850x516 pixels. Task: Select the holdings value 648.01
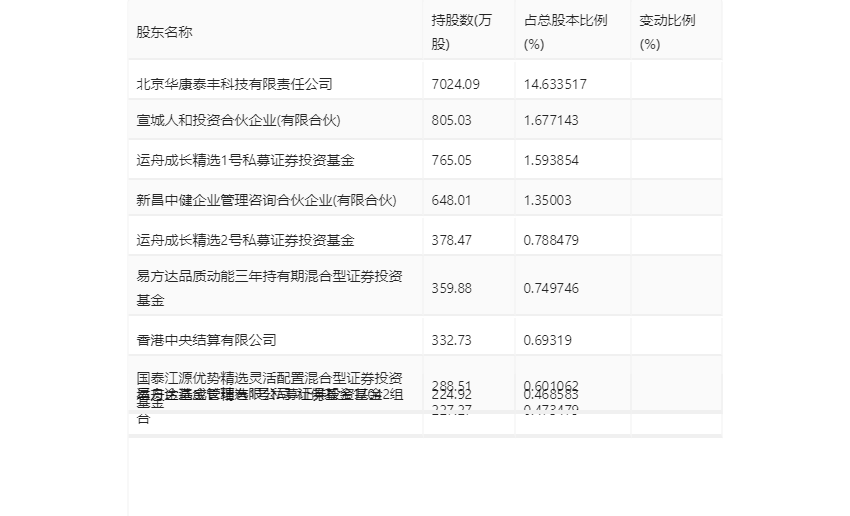452,200
